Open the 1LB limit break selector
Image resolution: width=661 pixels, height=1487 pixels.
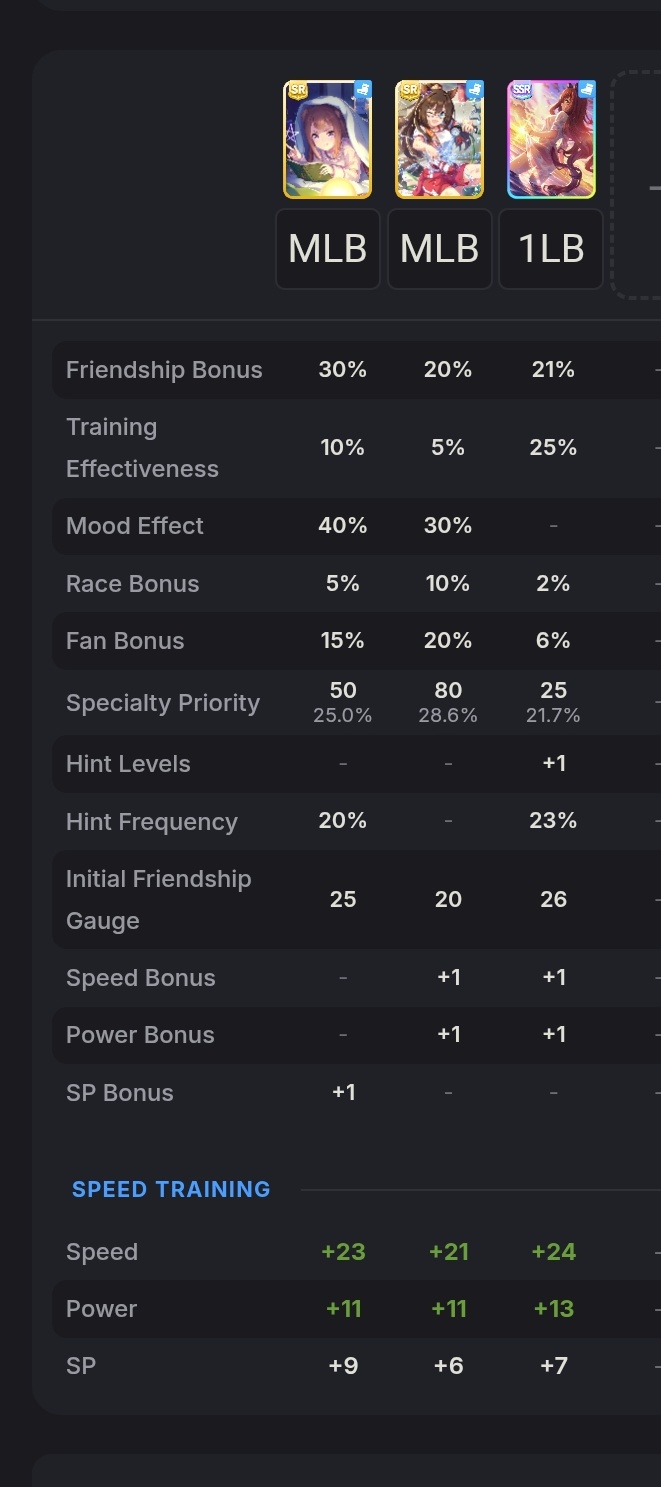pyautogui.click(x=552, y=249)
